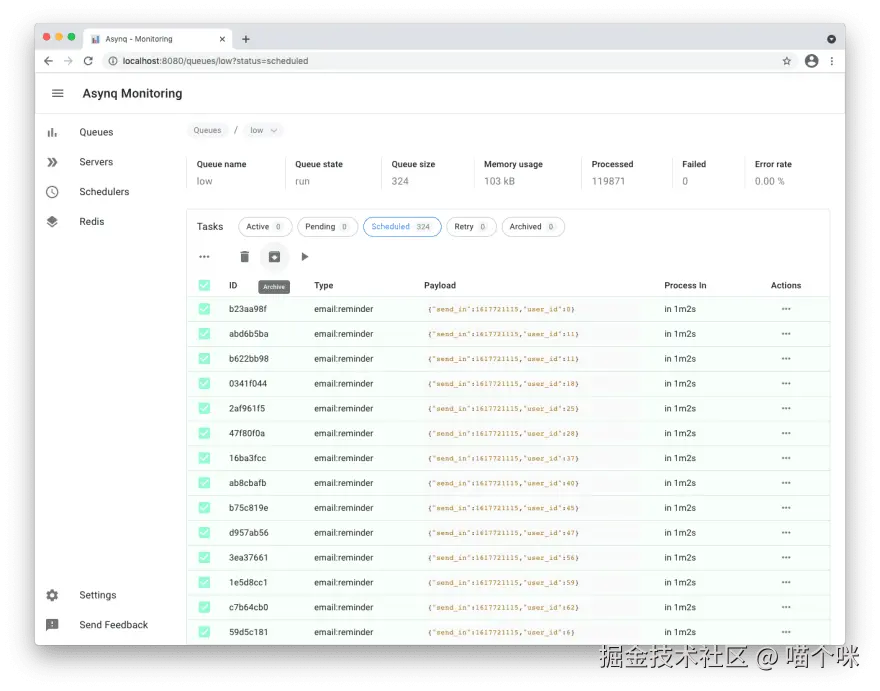Click the Queues breadcrumb link
This screenshot has height=691, width=880.
(207, 130)
